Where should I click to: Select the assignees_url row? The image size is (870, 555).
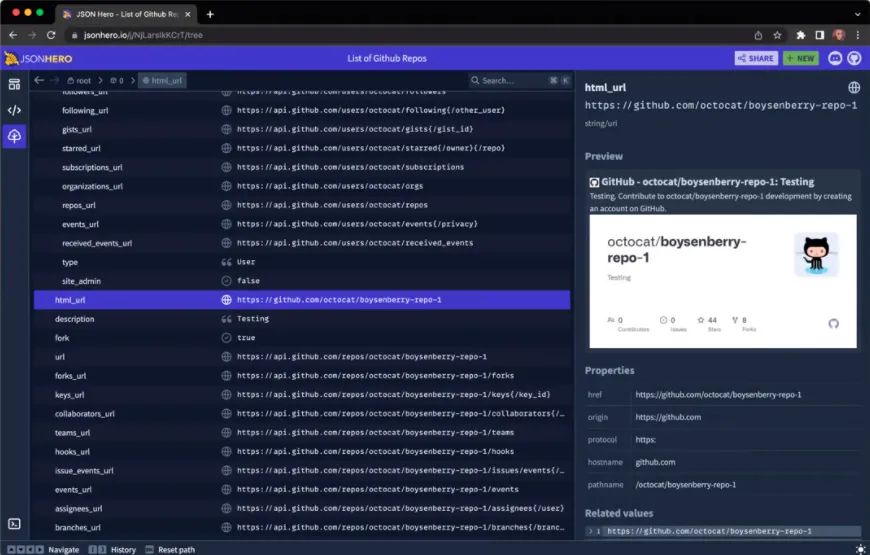point(302,508)
